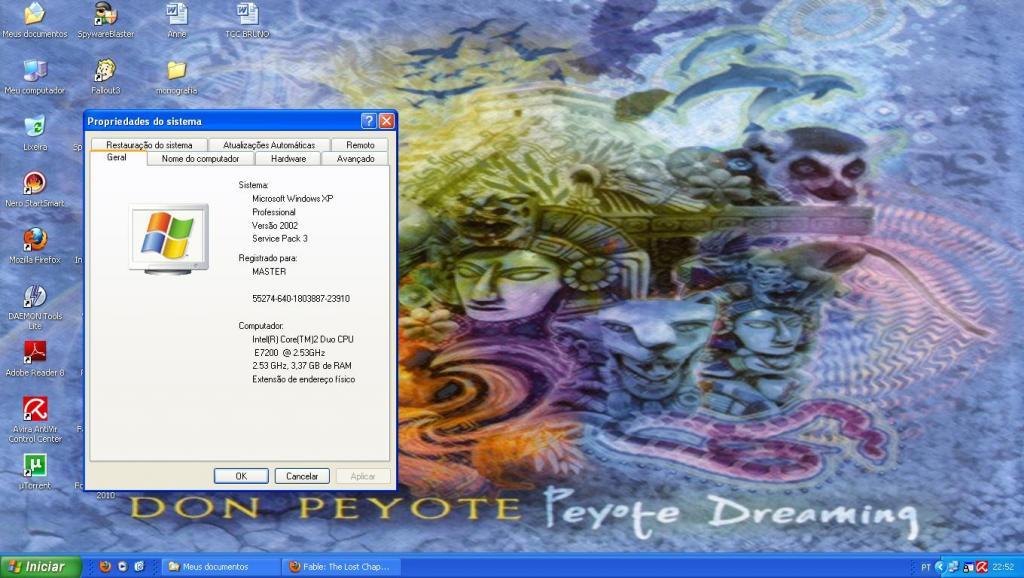
Task: Open the Meus documentos desktop icon
Action: [x=35, y=20]
